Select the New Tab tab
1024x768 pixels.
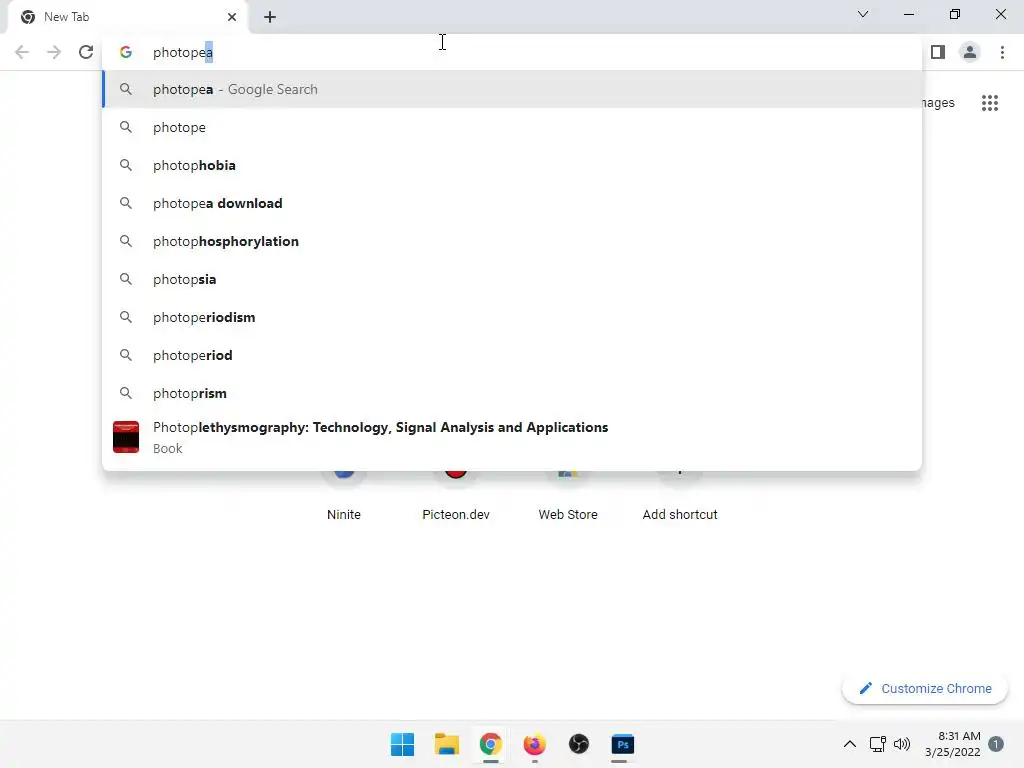click(127, 17)
